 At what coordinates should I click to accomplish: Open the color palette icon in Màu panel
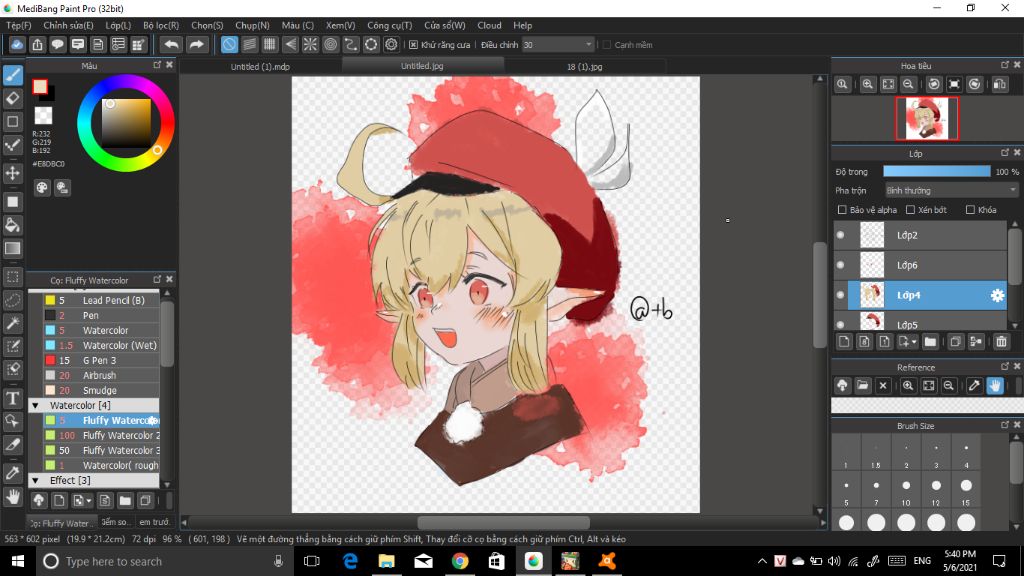42,188
